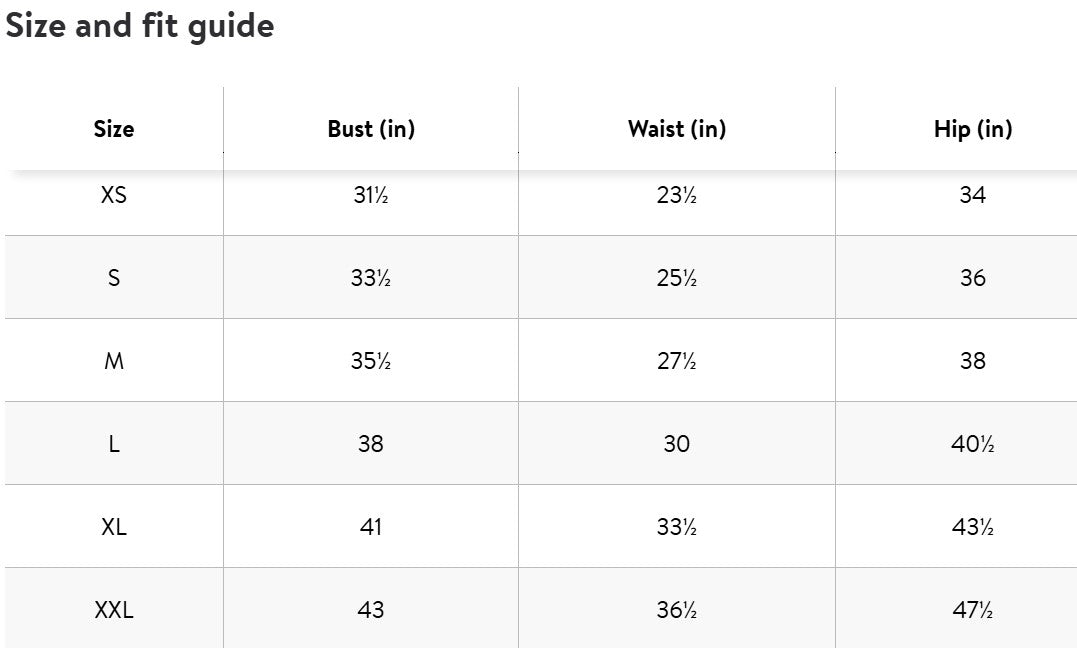Screen dimensions: 1077x648
Task: Click the Hip (in) column header
Action: click(973, 129)
